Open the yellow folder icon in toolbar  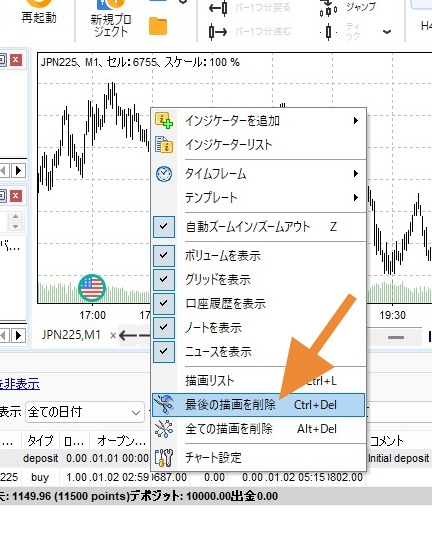click(x=158, y=26)
